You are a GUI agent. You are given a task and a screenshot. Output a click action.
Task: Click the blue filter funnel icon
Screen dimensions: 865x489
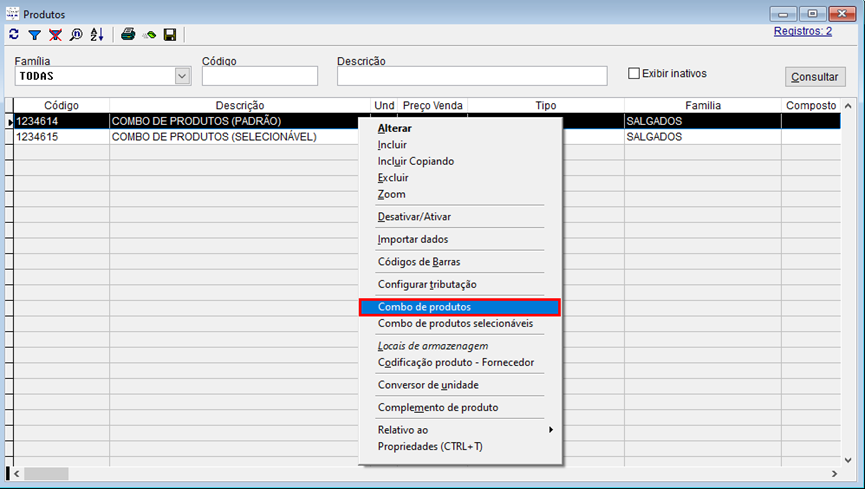pos(35,35)
